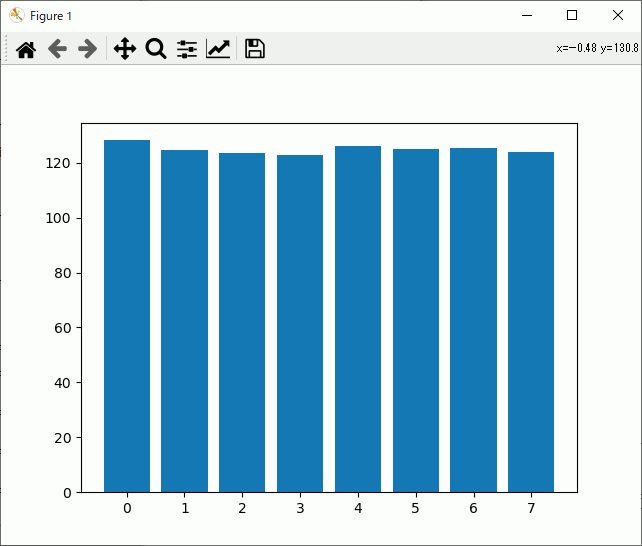Activate the Zoom to rectangle magnifier tool
The height and width of the screenshot is (546, 642).
pyautogui.click(x=156, y=49)
